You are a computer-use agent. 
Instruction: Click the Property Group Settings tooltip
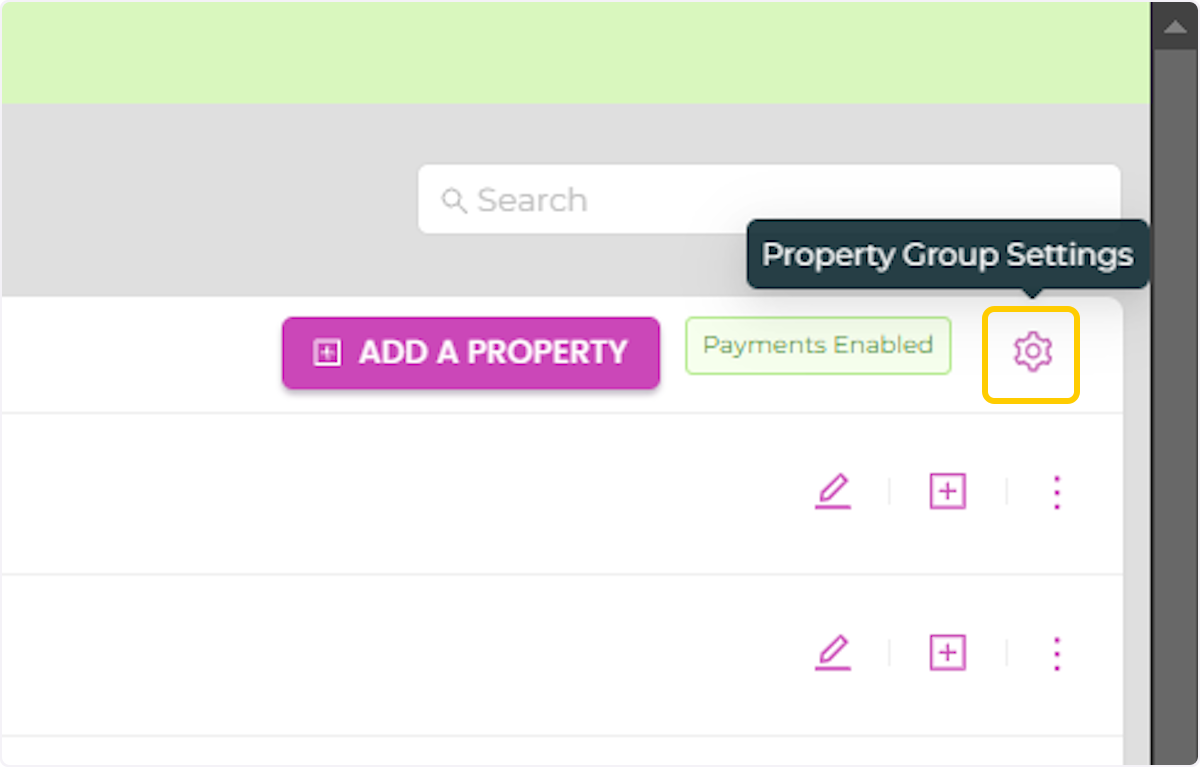point(947,255)
